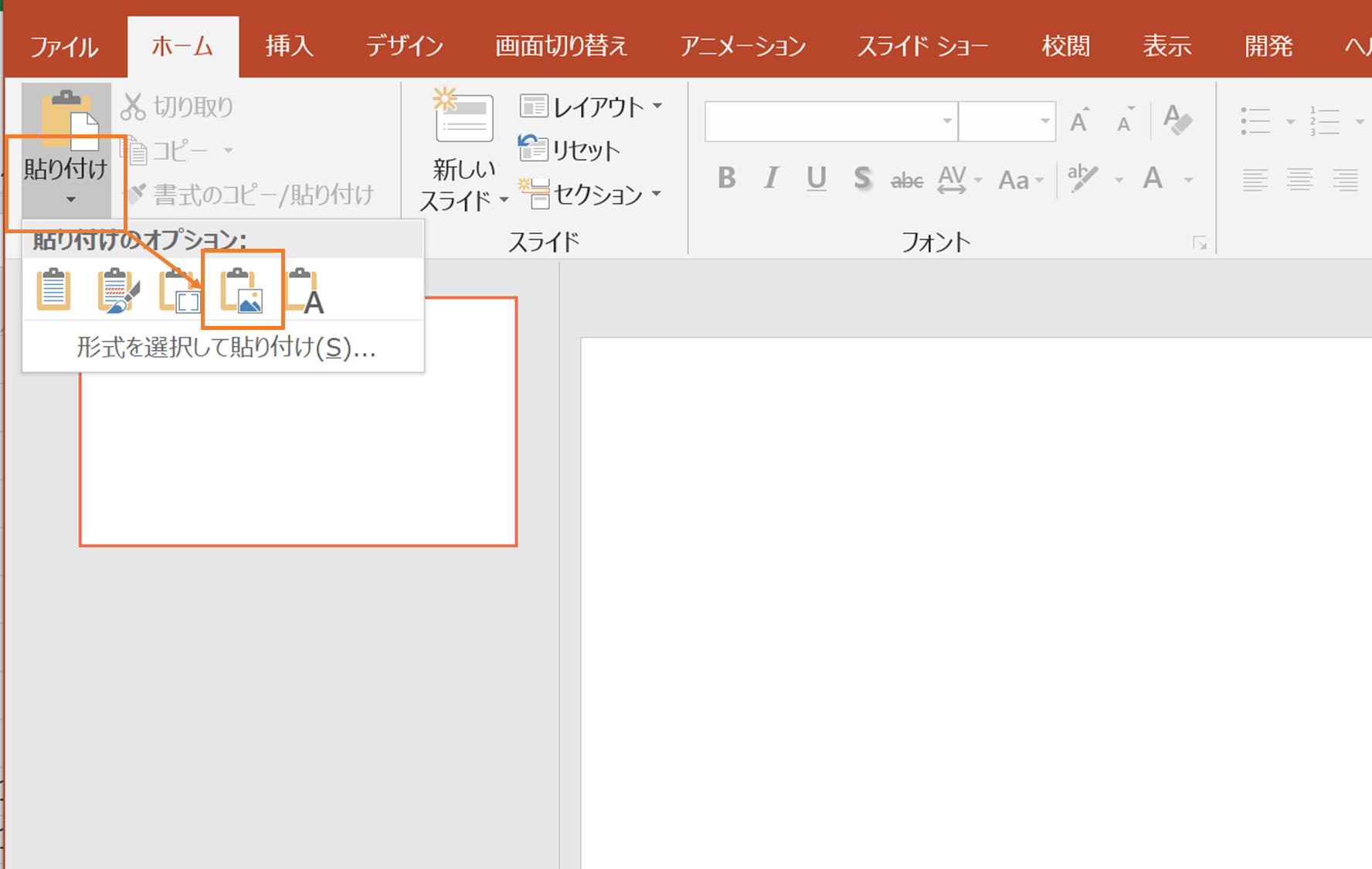The image size is (1372, 869).
Task: Choose the Keep Source Formatting paste option
Action: [x=118, y=290]
